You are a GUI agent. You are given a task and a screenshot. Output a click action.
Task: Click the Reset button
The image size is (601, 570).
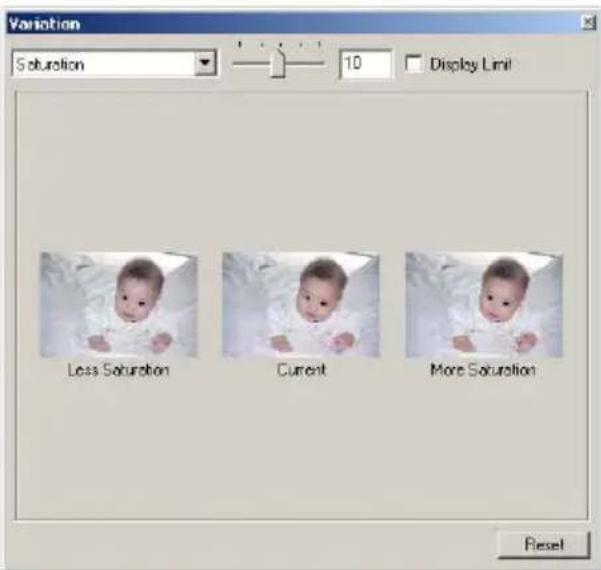(544, 544)
